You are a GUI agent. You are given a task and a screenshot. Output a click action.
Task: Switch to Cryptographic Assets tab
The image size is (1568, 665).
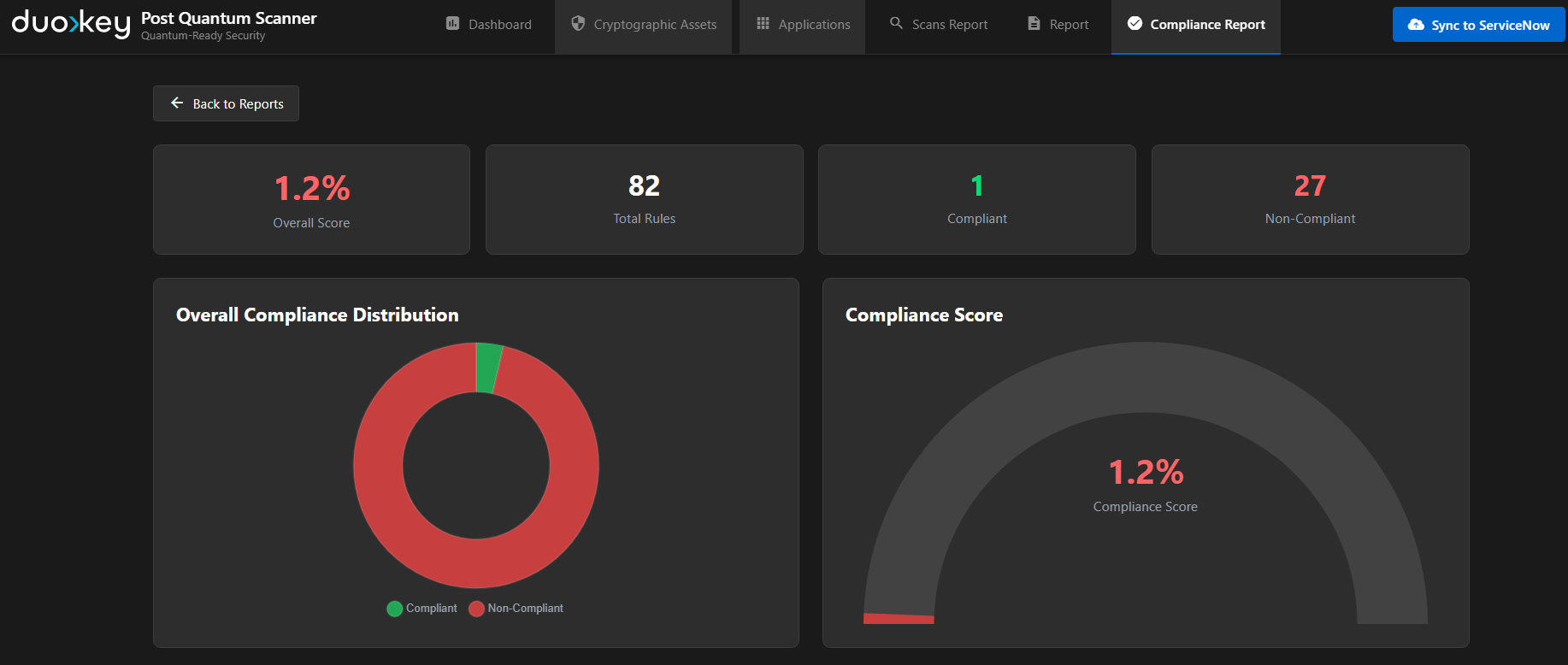644,25
